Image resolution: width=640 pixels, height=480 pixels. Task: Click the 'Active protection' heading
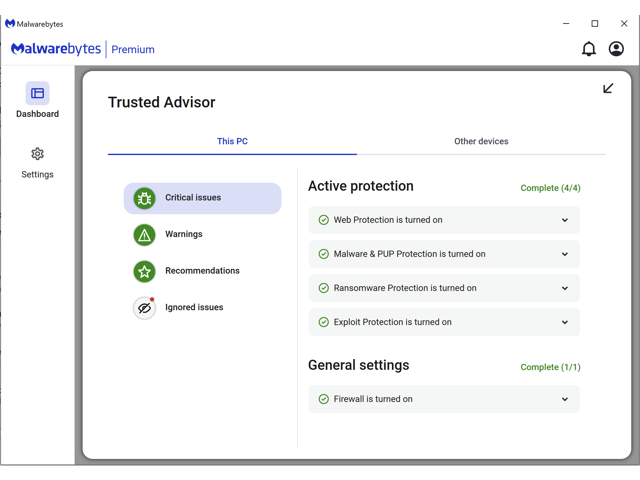[x=361, y=186]
